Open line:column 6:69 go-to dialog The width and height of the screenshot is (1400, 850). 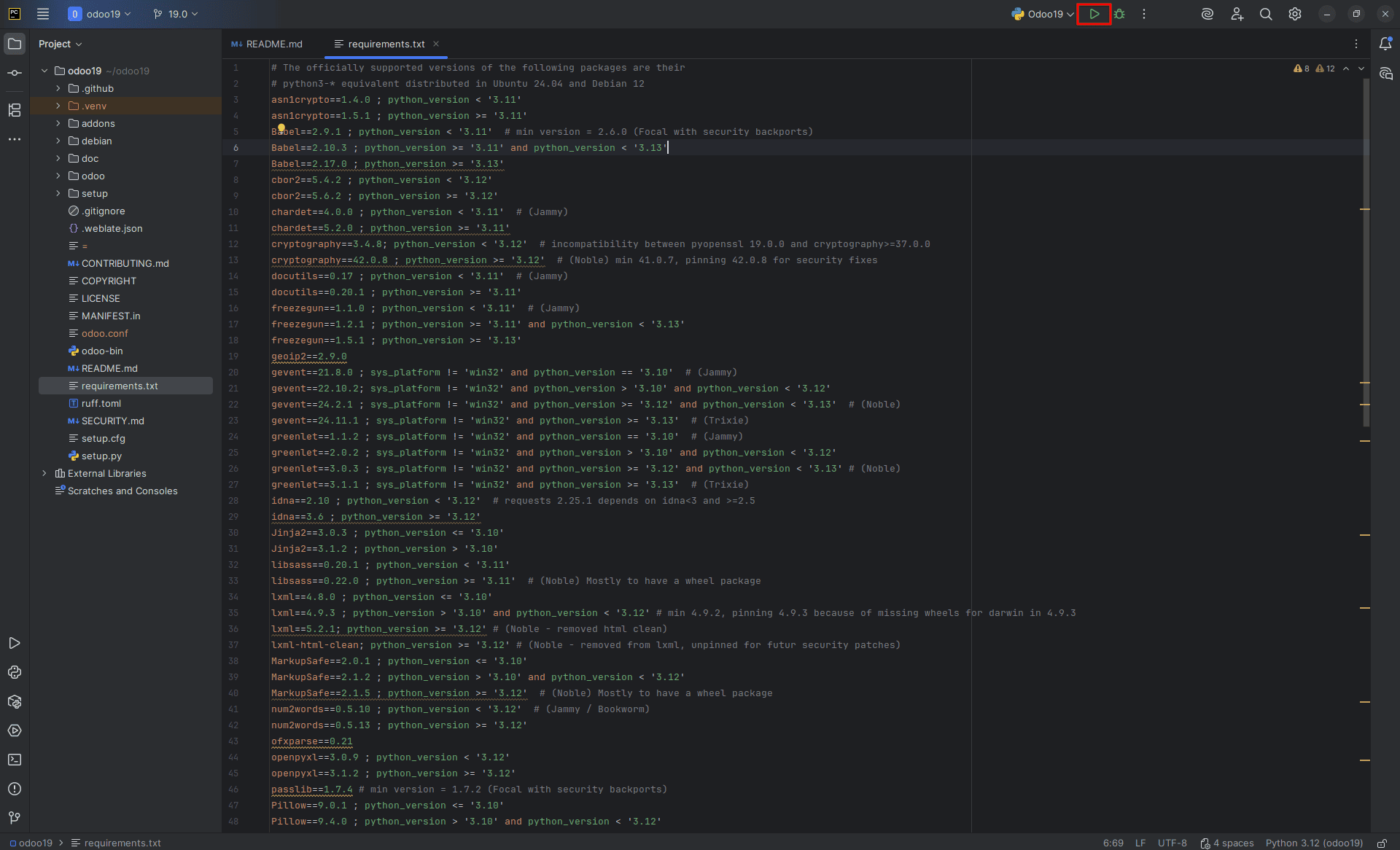click(1113, 843)
